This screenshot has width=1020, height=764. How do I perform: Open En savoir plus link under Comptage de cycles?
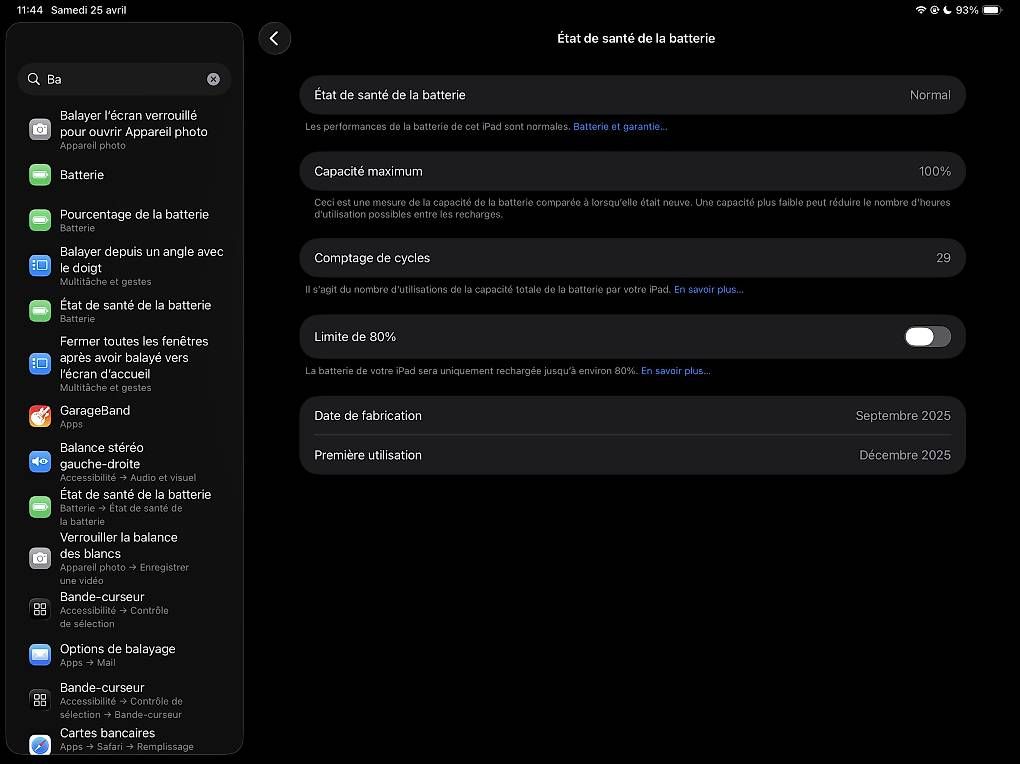click(x=708, y=289)
